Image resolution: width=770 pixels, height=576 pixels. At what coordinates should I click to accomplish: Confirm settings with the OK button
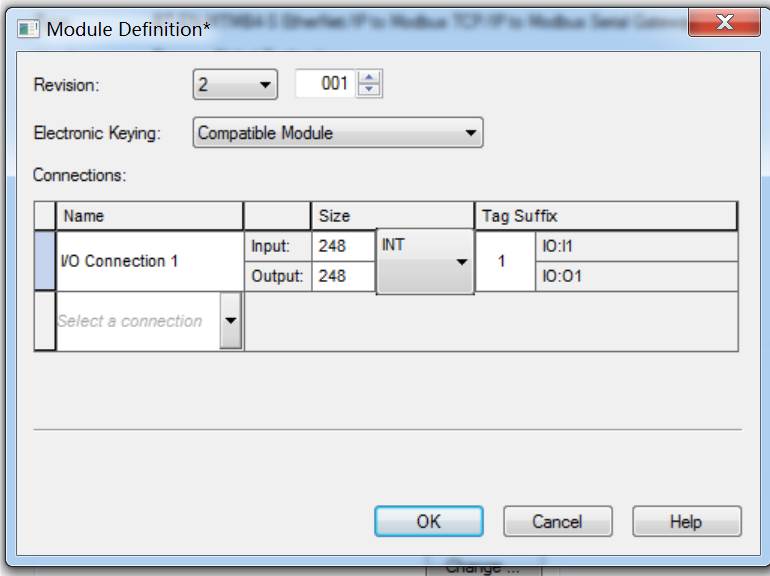click(x=429, y=521)
